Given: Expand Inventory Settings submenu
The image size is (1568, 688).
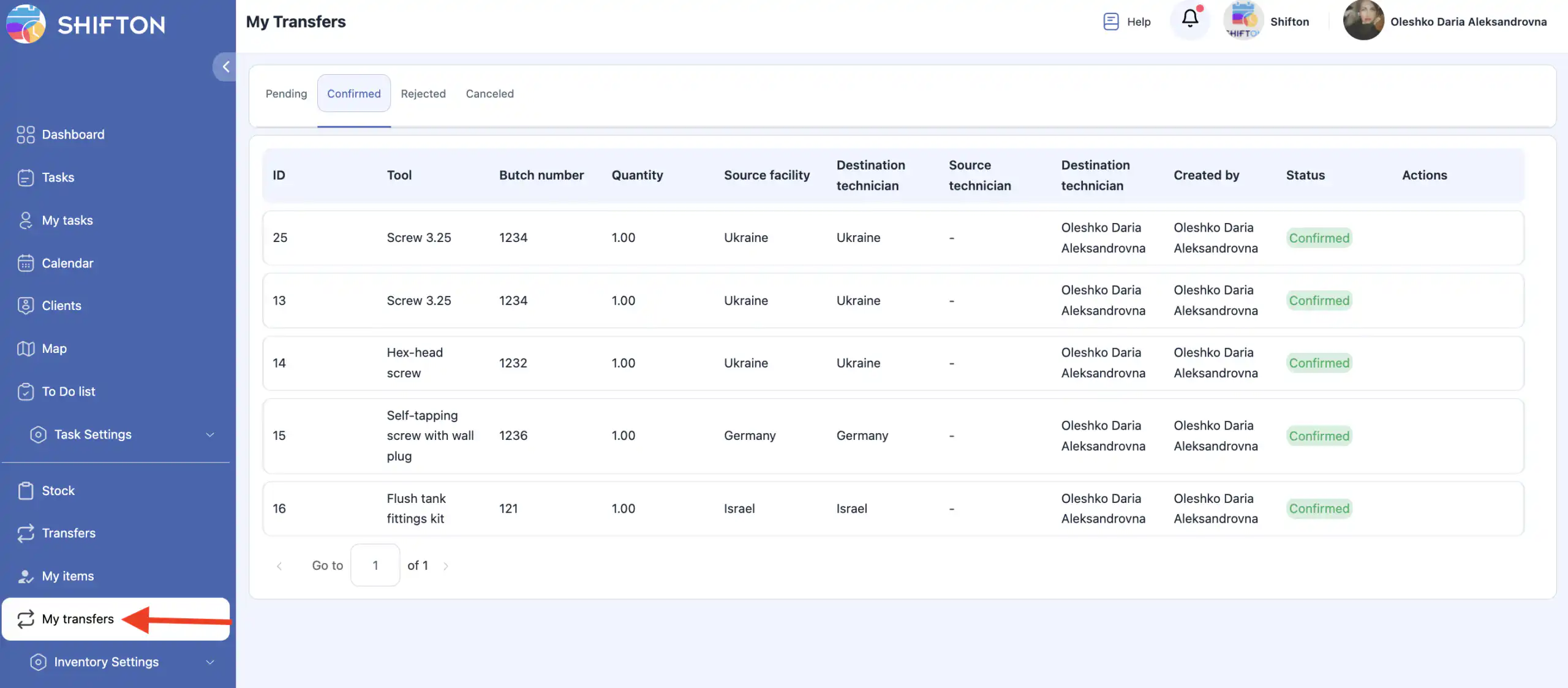Looking at the screenshot, I should tap(209, 662).
